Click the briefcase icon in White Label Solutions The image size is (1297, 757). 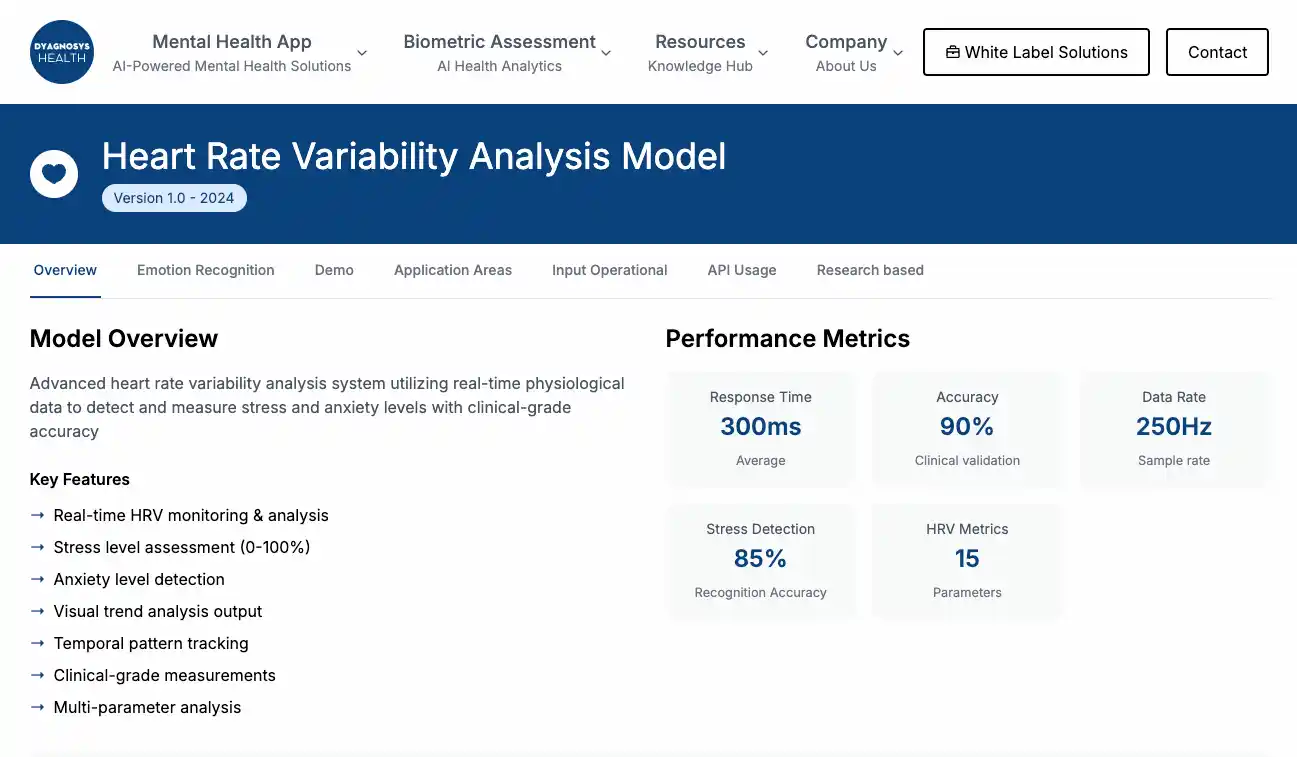[952, 52]
